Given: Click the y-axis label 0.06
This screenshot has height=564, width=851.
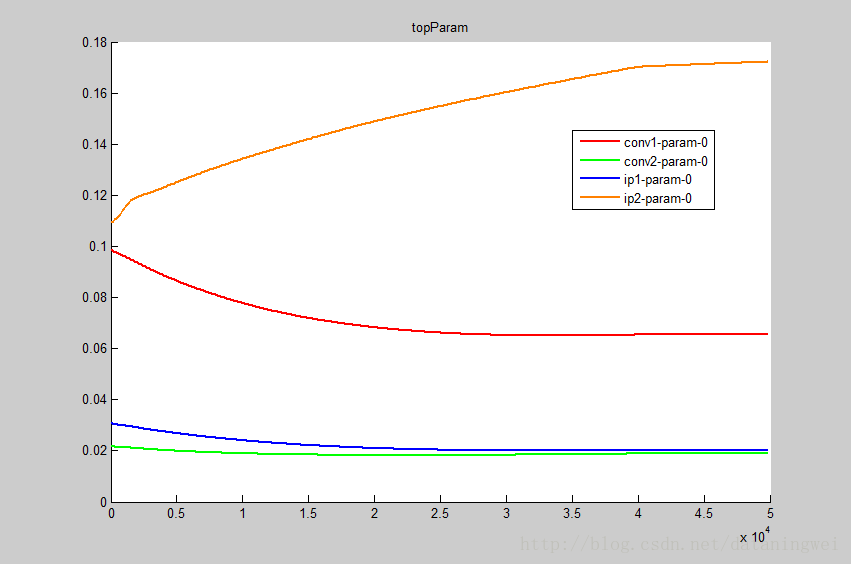Looking at the screenshot, I should point(94,348).
